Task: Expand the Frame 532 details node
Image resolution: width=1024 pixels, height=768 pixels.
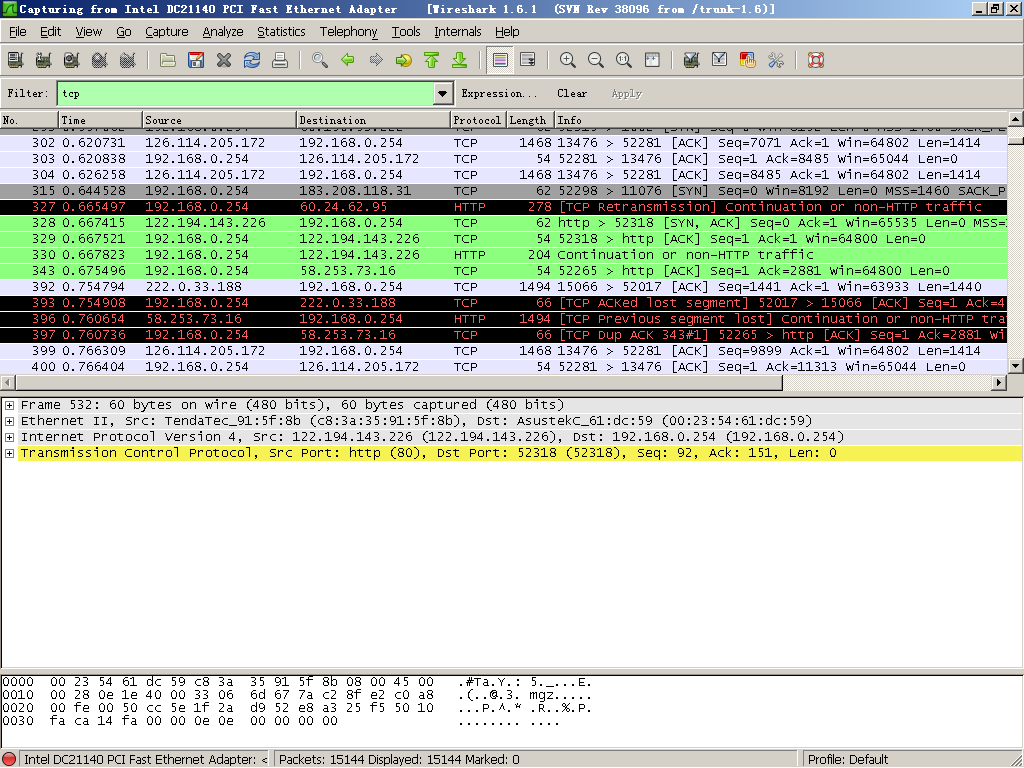Action: [x=9, y=405]
